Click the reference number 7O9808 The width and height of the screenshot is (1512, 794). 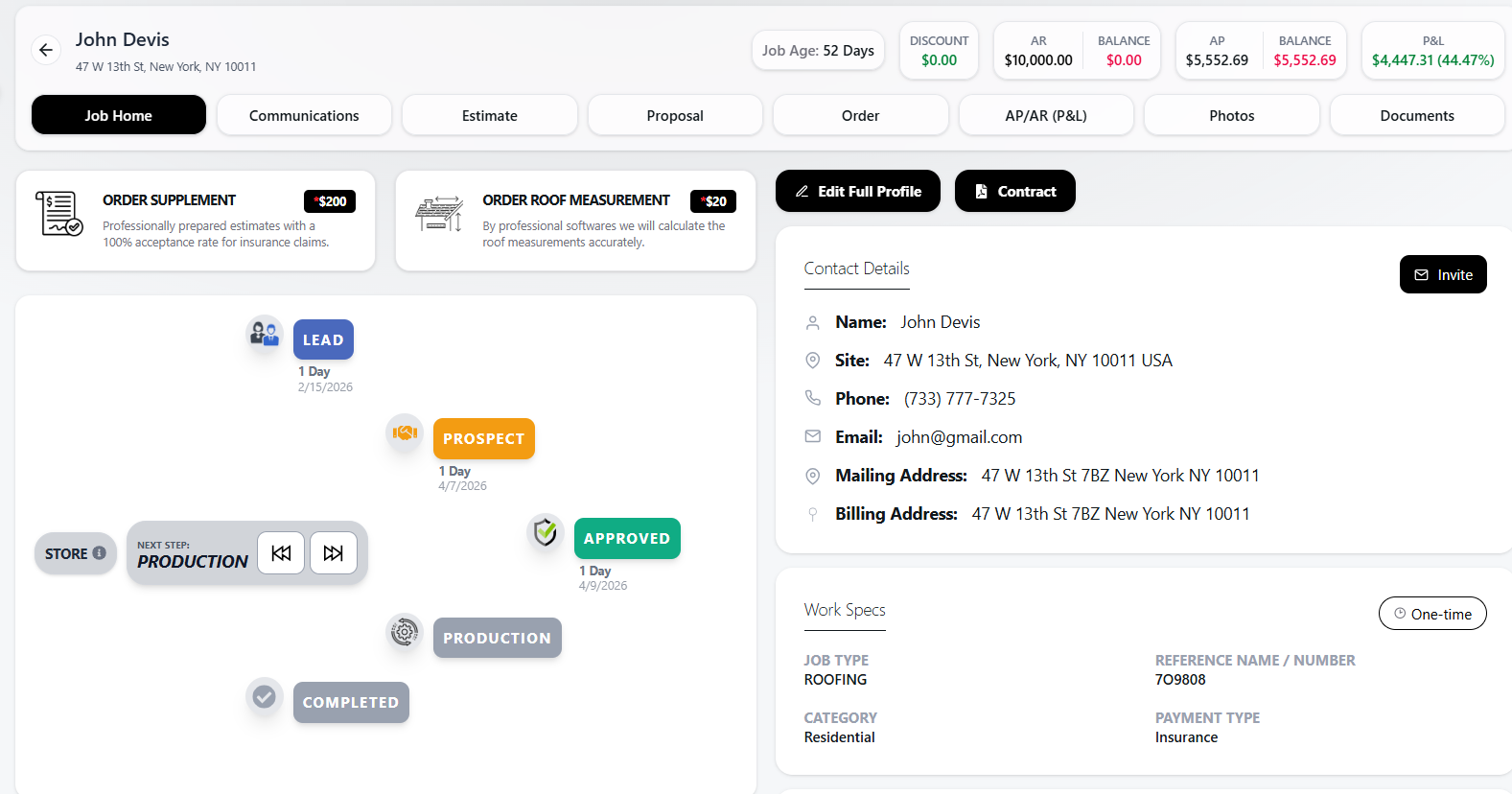coord(1180,680)
